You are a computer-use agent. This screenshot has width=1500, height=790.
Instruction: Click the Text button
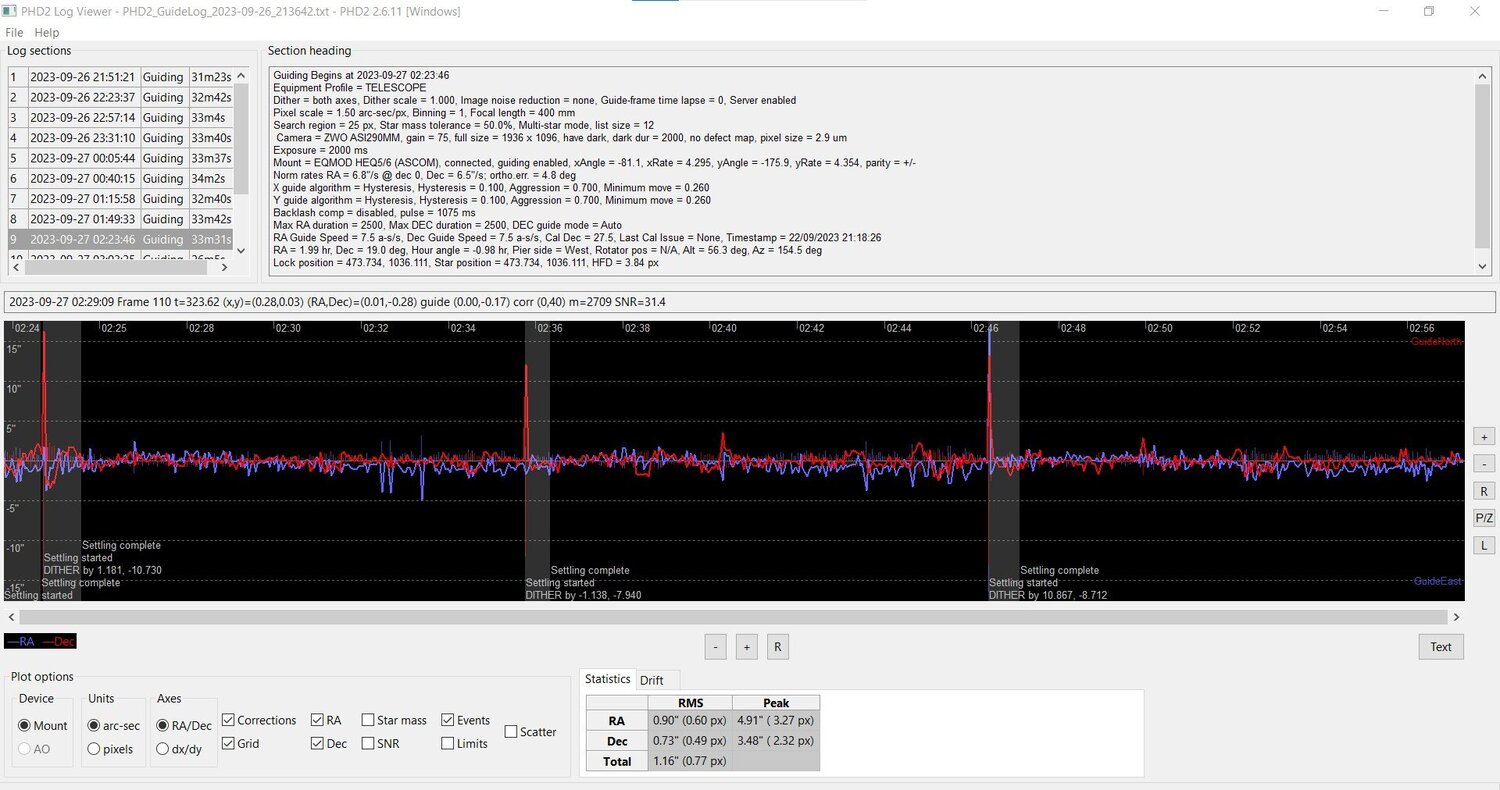(x=1441, y=647)
